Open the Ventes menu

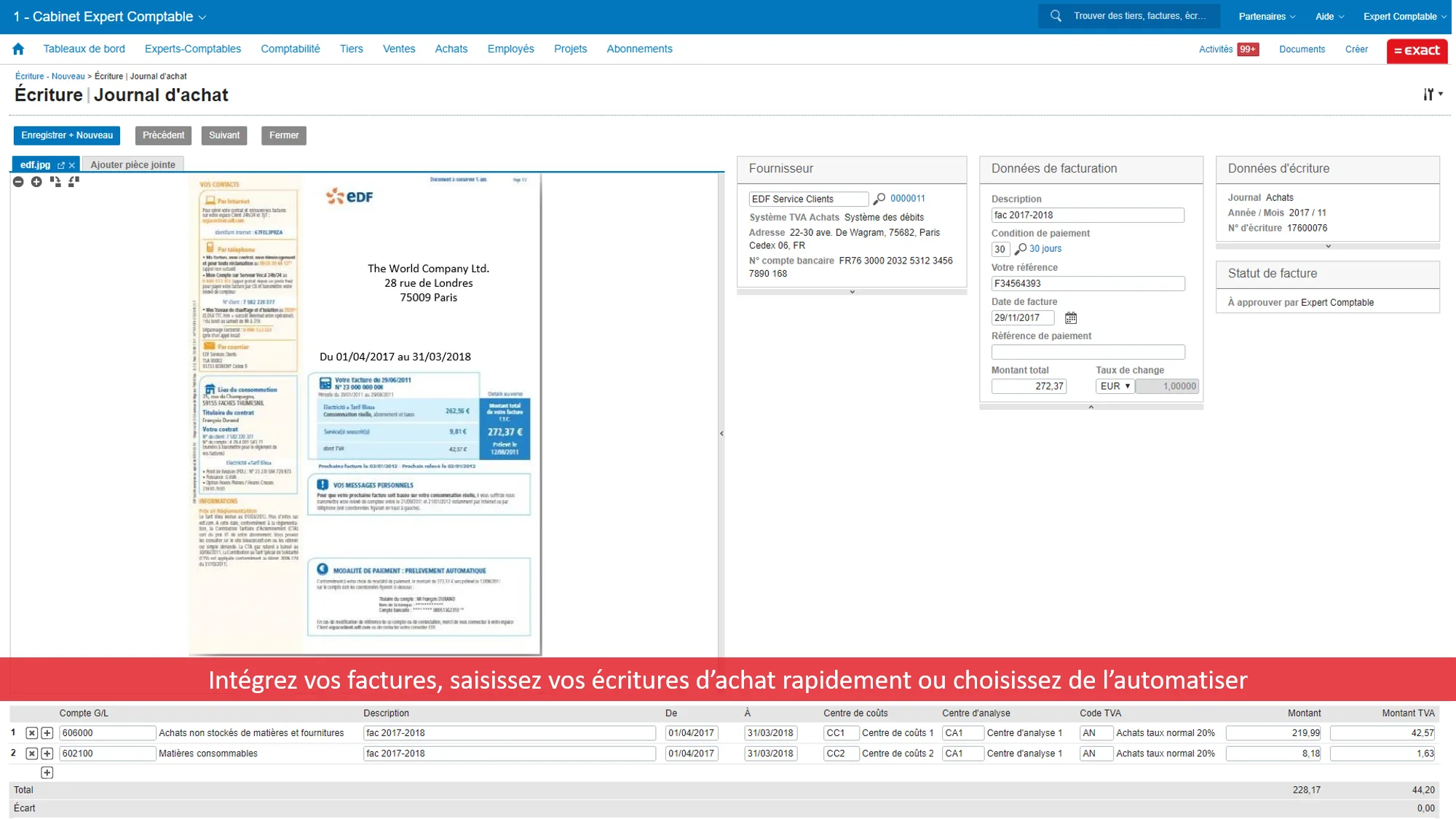[x=399, y=49]
